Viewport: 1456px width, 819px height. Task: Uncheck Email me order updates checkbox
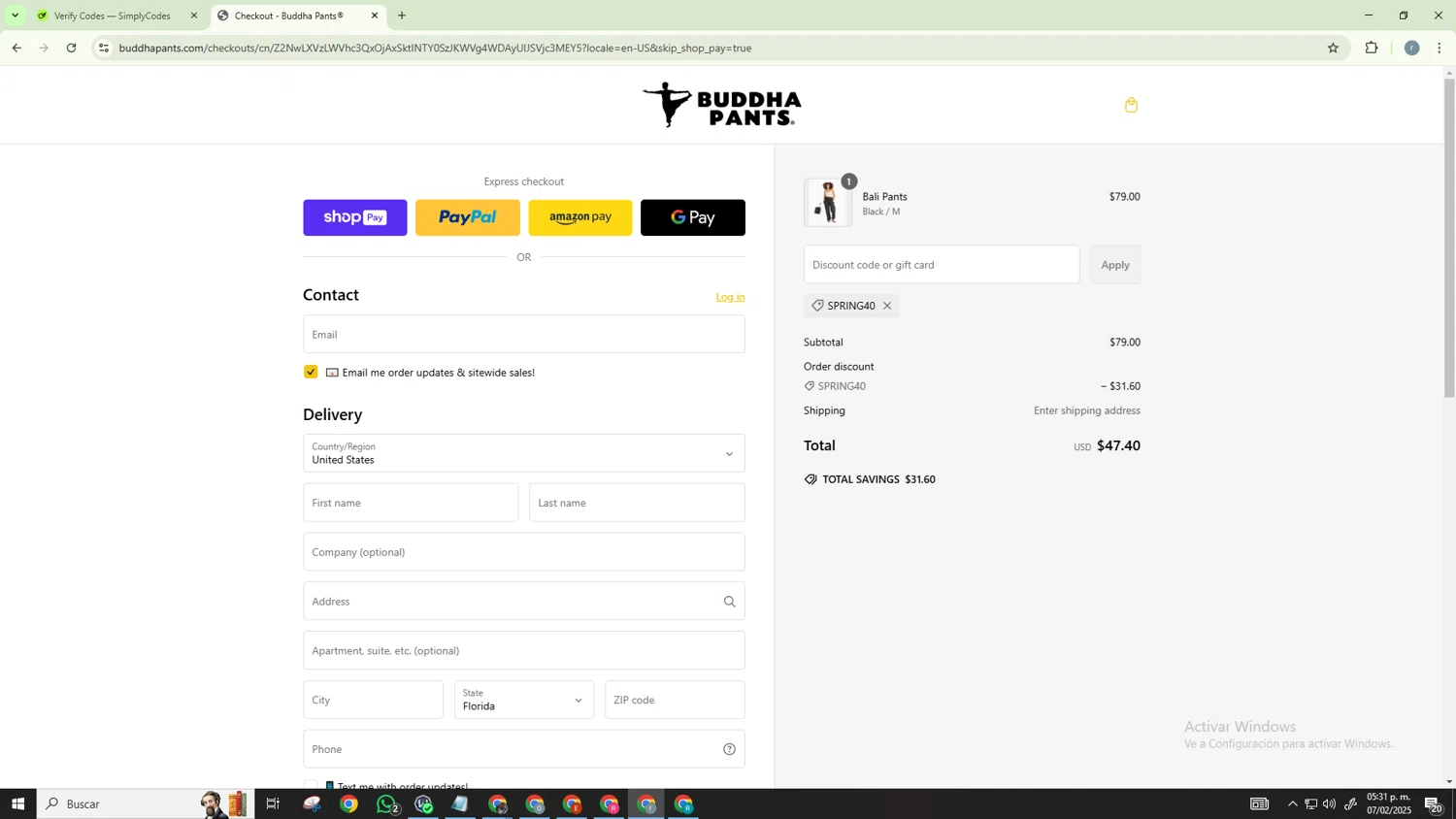tap(311, 373)
